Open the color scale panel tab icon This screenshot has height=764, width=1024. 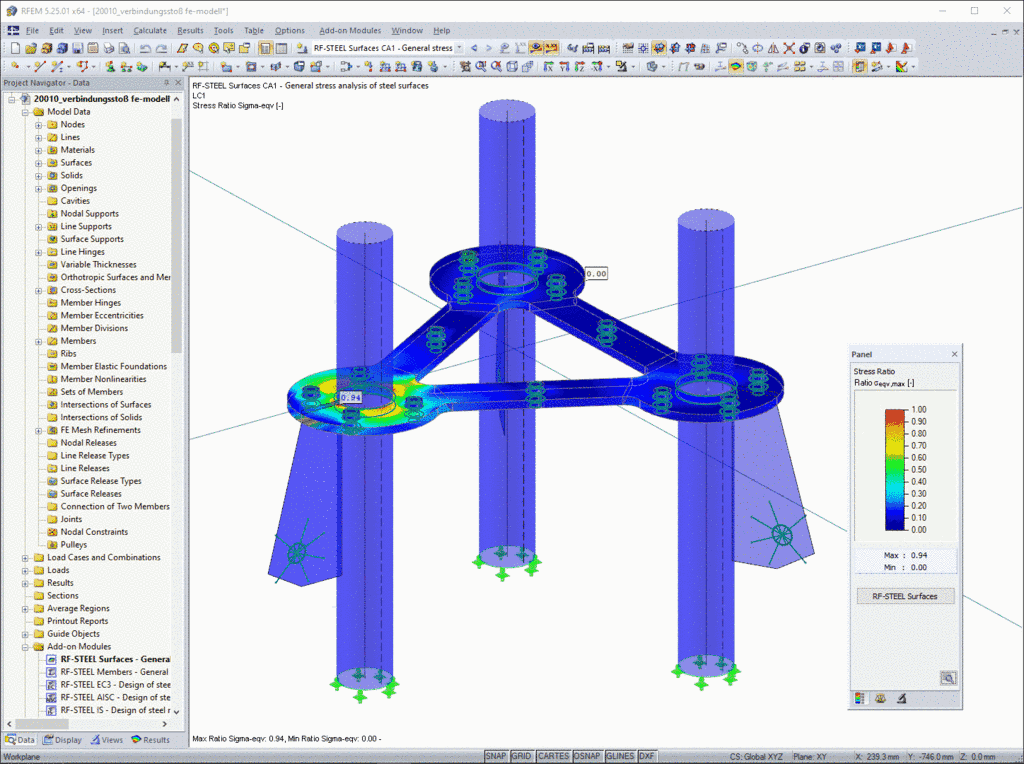(859, 699)
